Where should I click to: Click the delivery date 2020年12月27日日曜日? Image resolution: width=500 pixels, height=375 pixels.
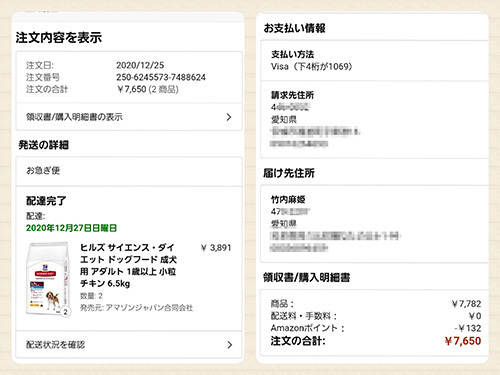click(71, 228)
